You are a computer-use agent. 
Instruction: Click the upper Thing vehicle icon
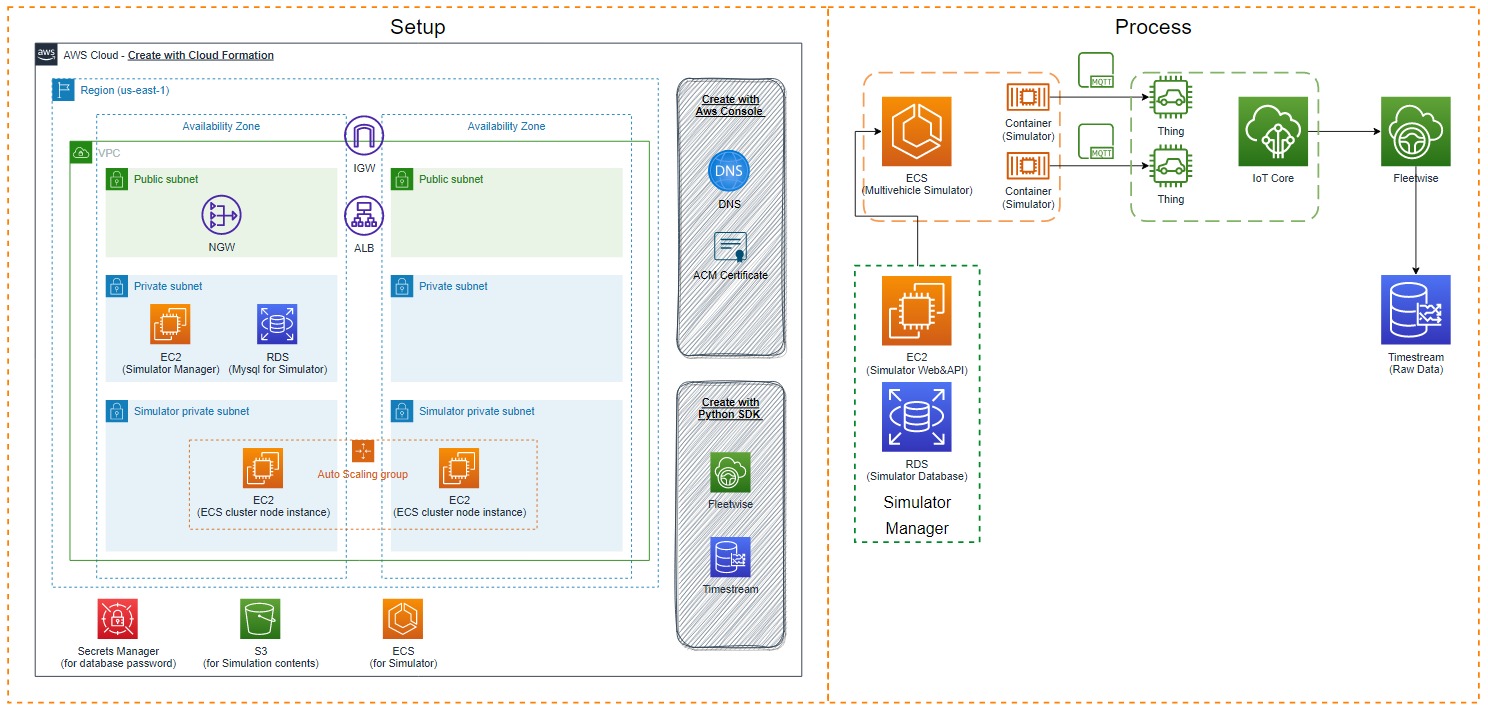coord(1170,98)
